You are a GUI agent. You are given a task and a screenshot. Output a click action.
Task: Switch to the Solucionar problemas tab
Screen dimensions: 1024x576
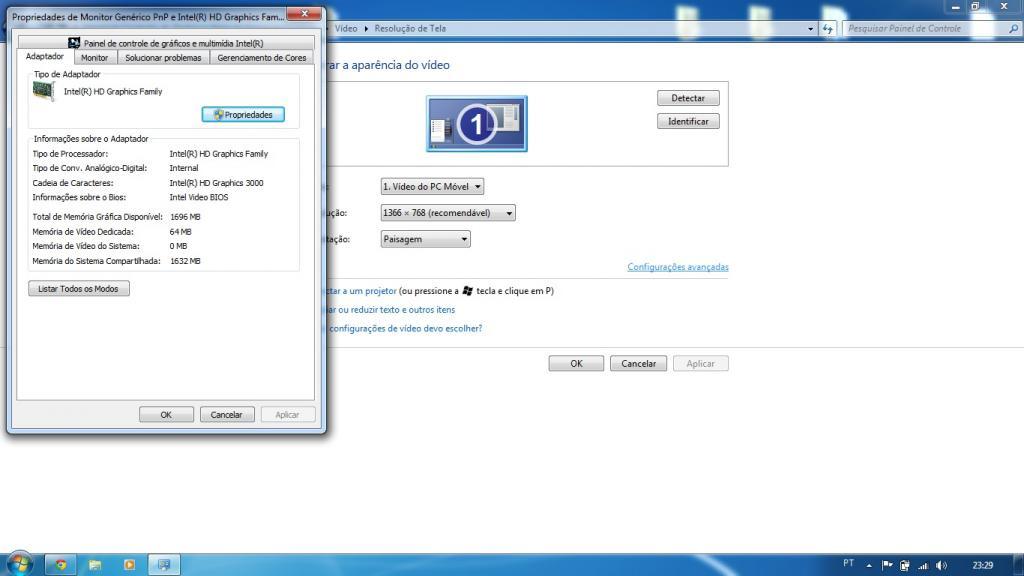click(163, 58)
